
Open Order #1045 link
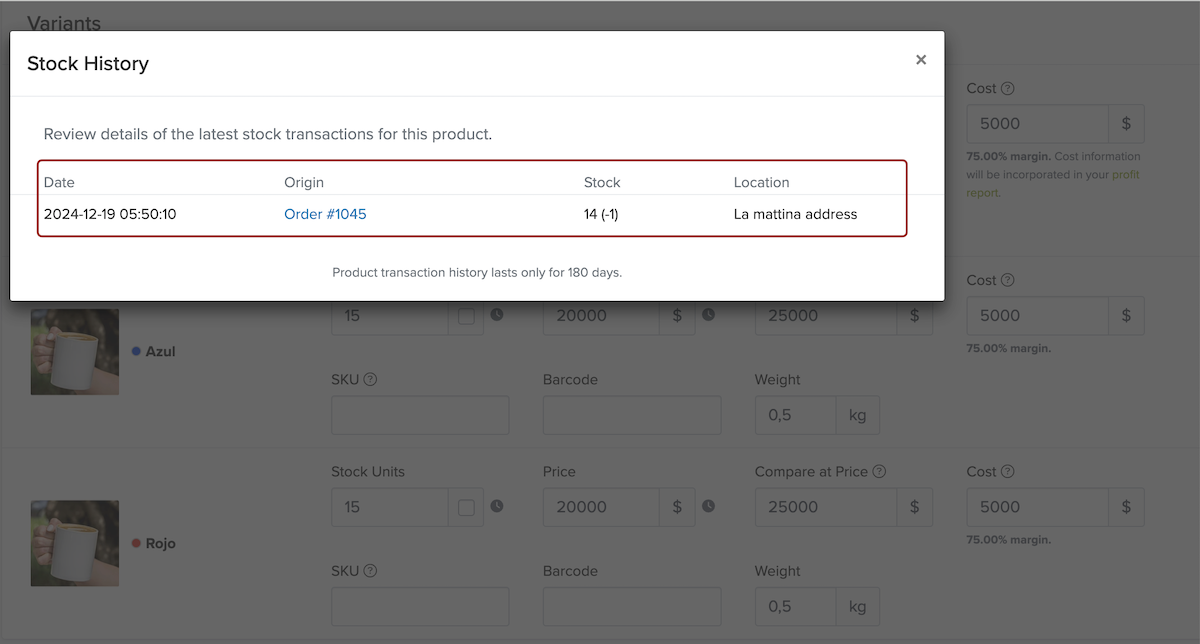(325, 214)
